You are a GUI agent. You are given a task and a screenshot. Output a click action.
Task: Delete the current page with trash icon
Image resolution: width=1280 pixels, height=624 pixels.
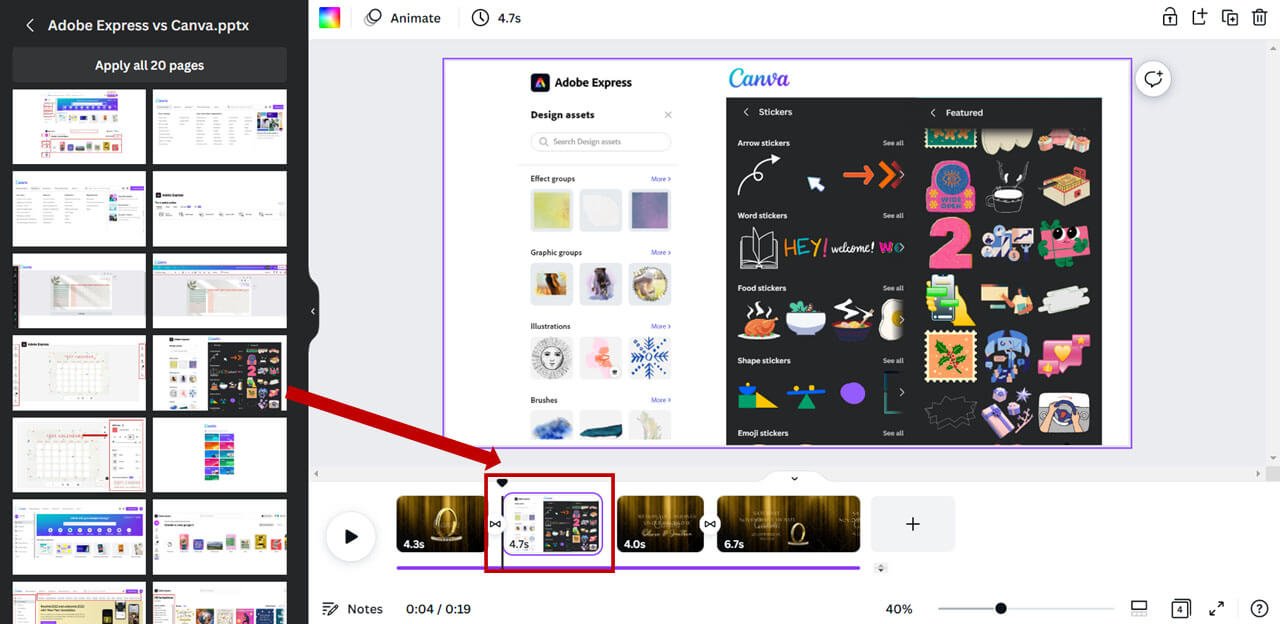coord(1259,17)
